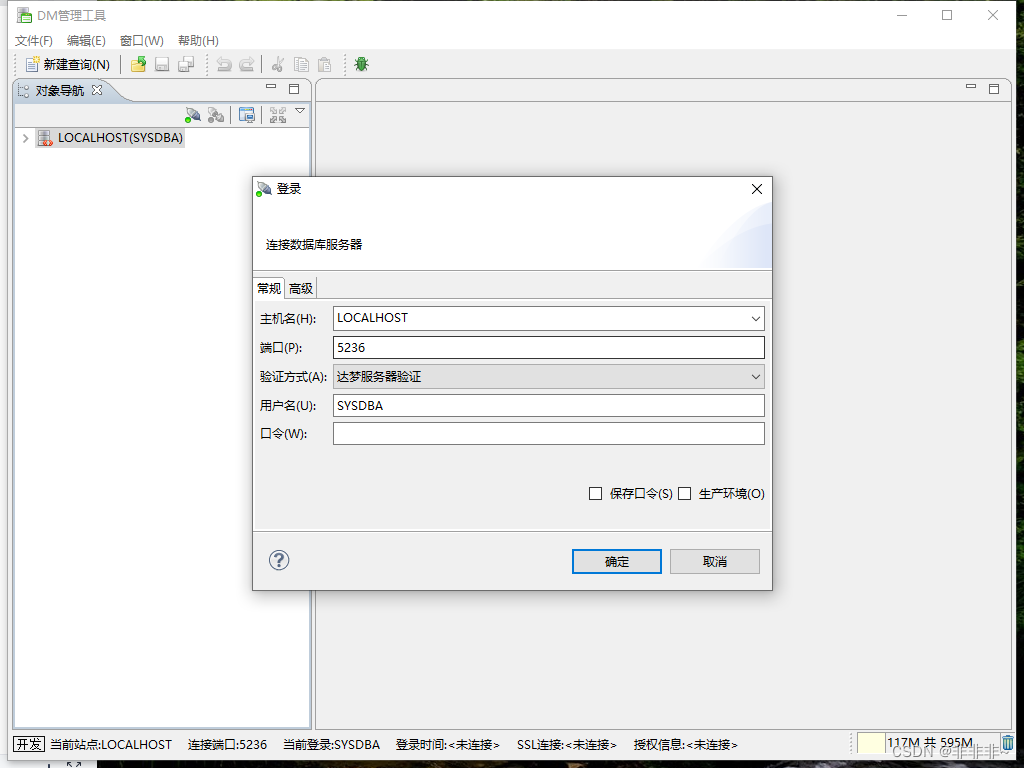Minimize the right editor area panel

click(971, 86)
